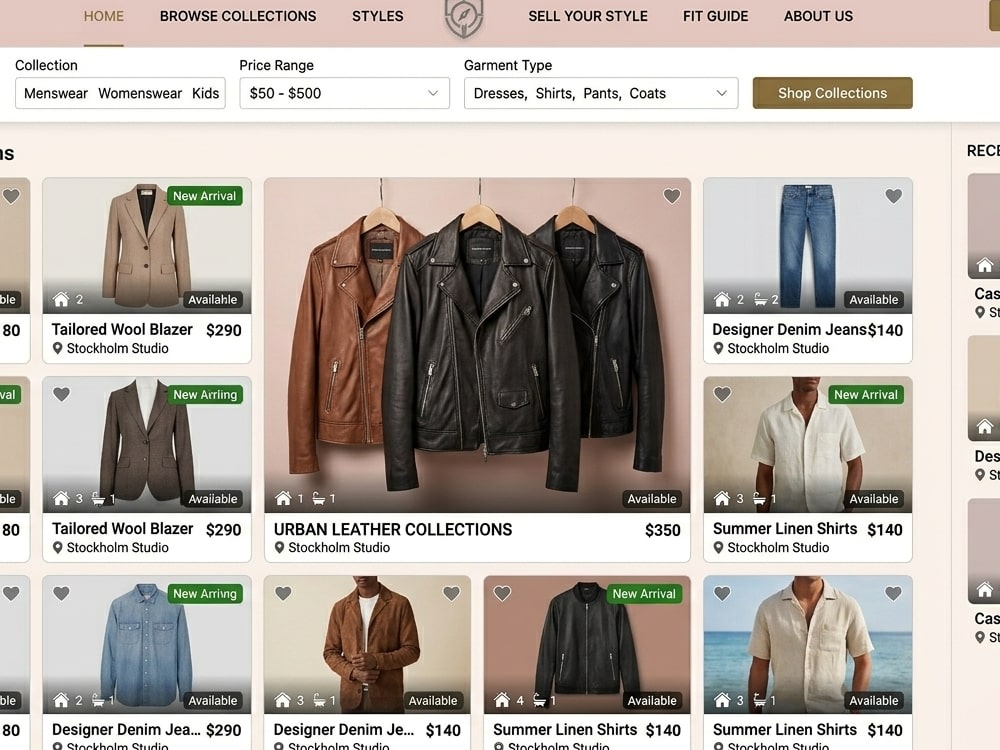The height and width of the screenshot is (750, 1000).
Task: Toggle heart on second Tailored Wool Blazer card
Action: click(61, 395)
